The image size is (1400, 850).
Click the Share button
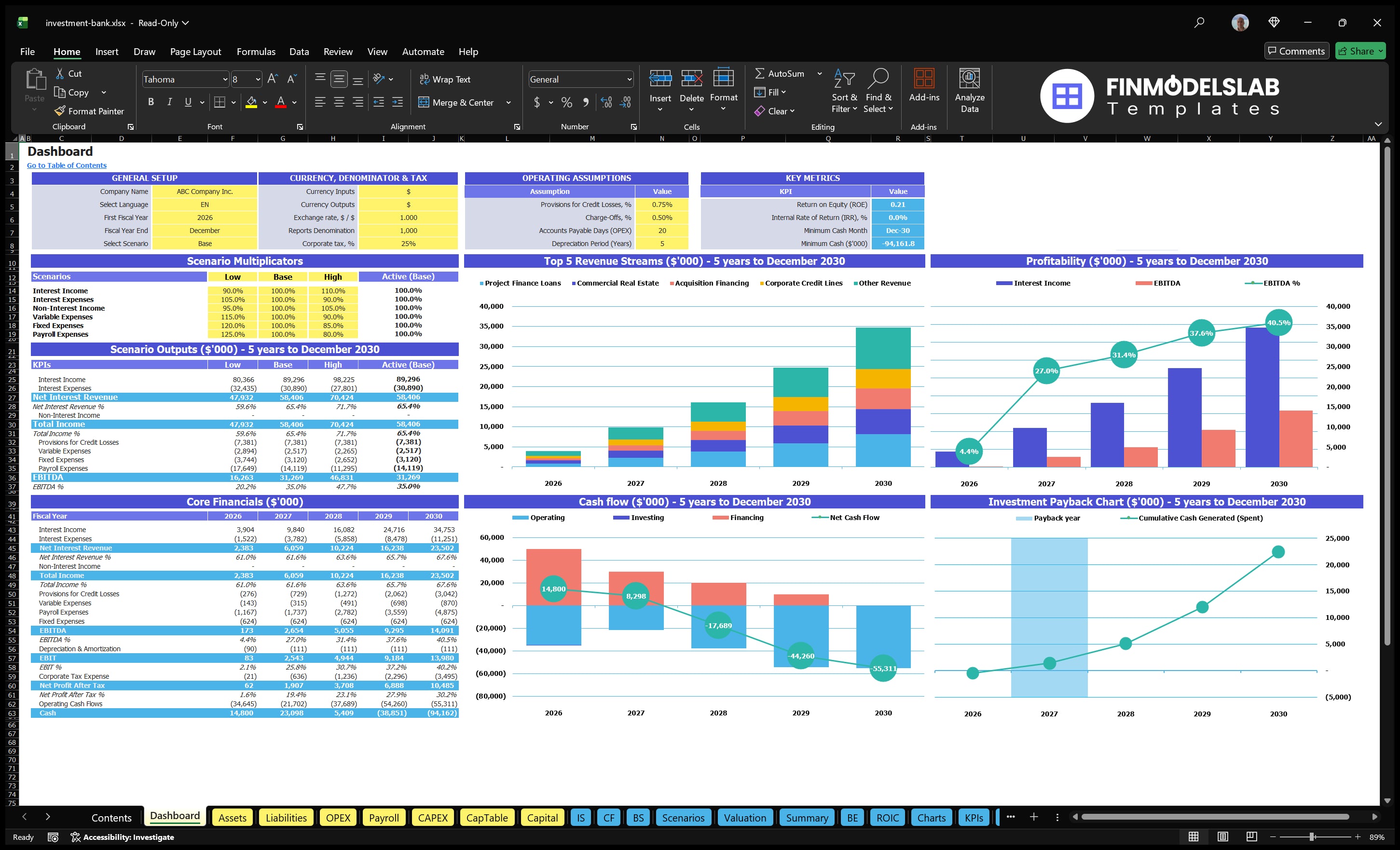pyautogui.click(x=1360, y=51)
